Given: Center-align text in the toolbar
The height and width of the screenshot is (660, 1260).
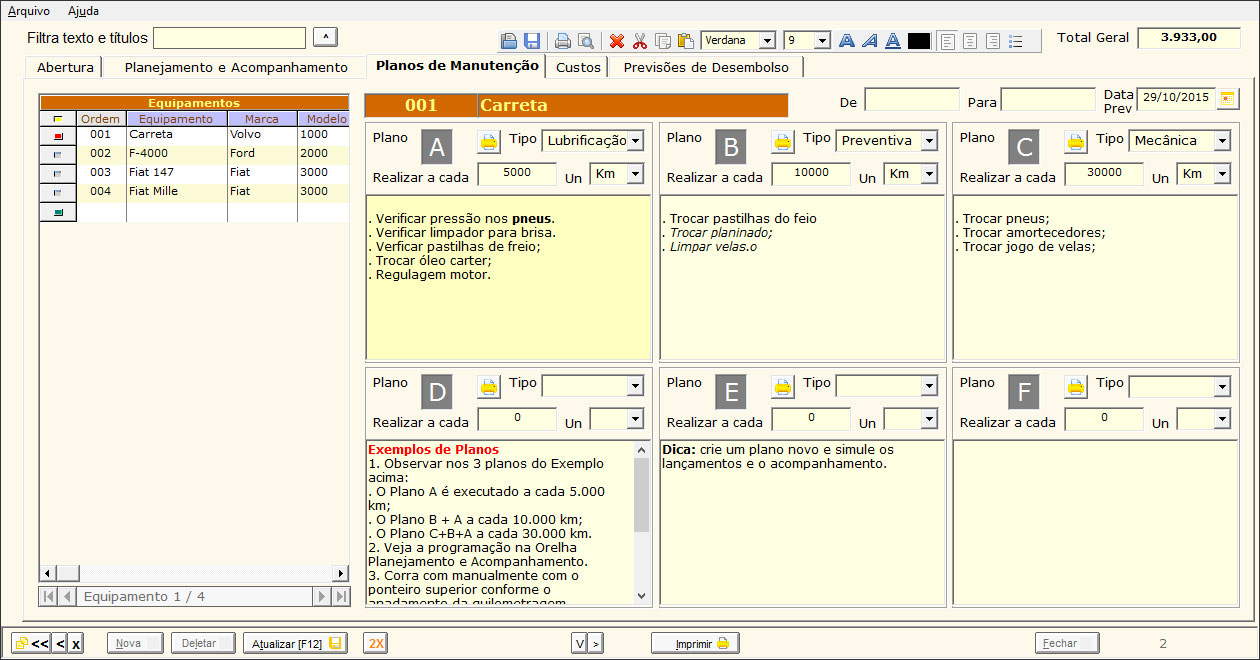Looking at the screenshot, I should point(970,41).
